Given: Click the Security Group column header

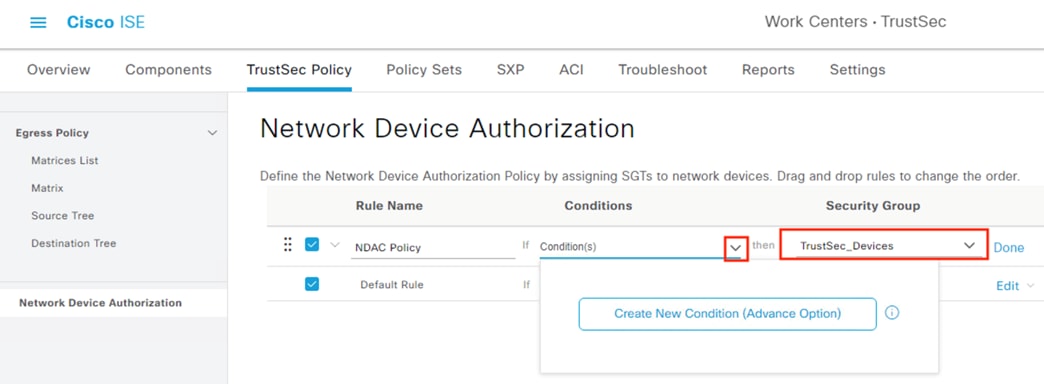Looking at the screenshot, I should click(873, 206).
